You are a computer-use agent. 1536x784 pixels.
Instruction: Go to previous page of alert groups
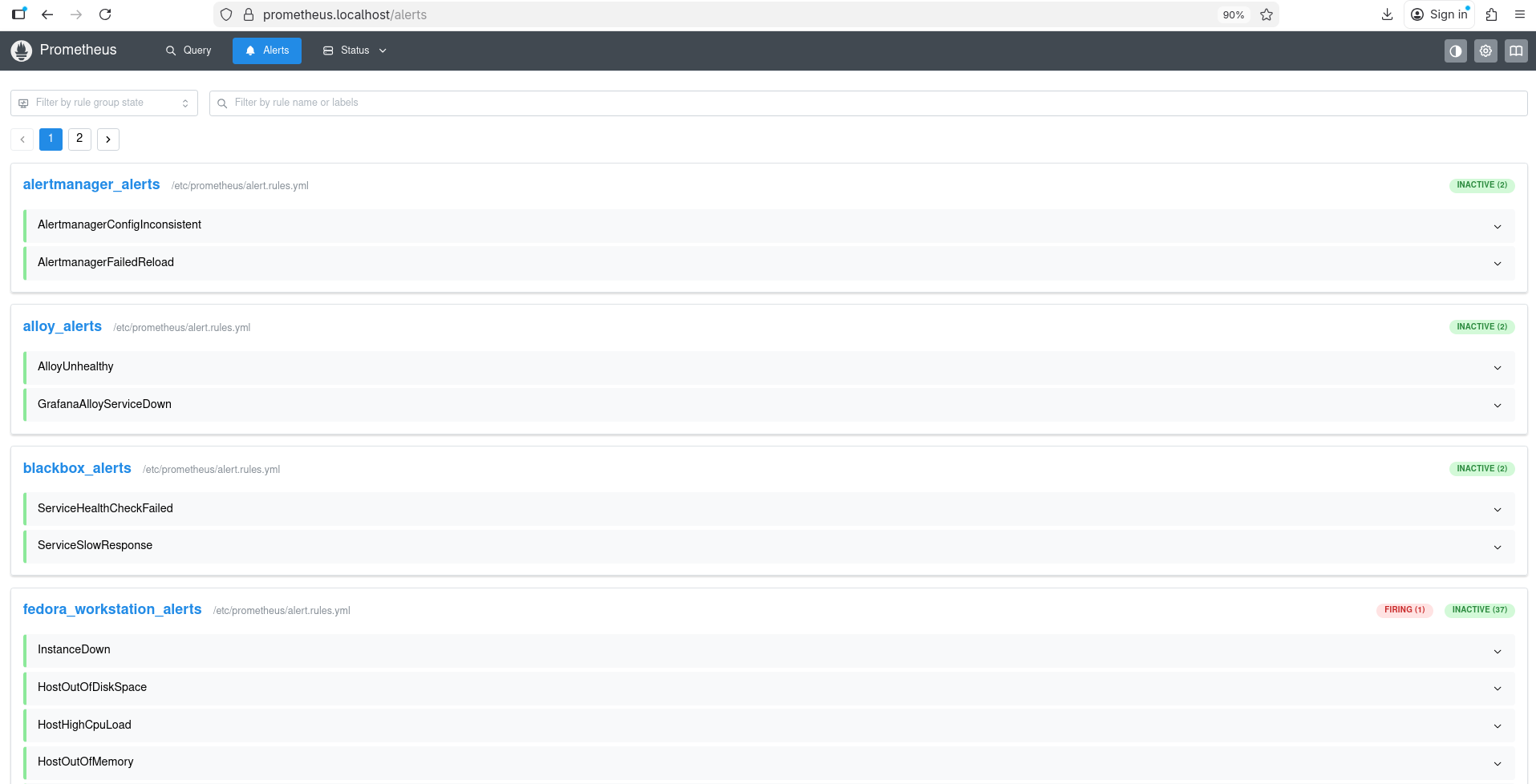(x=22, y=139)
